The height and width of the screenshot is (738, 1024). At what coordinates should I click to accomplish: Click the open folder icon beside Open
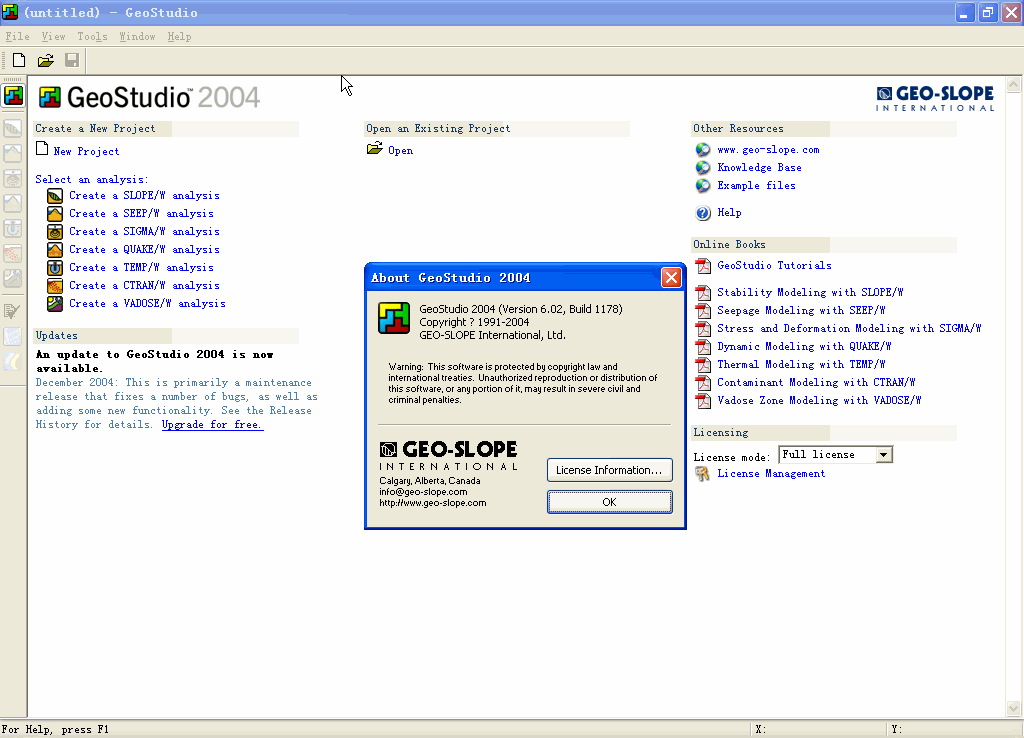pyautogui.click(x=375, y=149)
